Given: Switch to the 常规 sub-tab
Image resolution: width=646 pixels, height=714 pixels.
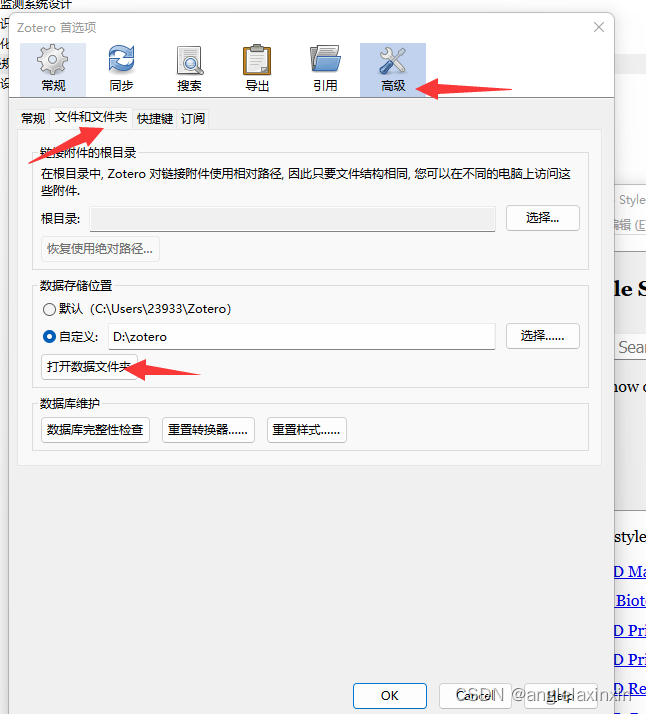Looking at the screenshot, I should pyautogui.click(x=33, y=119).
